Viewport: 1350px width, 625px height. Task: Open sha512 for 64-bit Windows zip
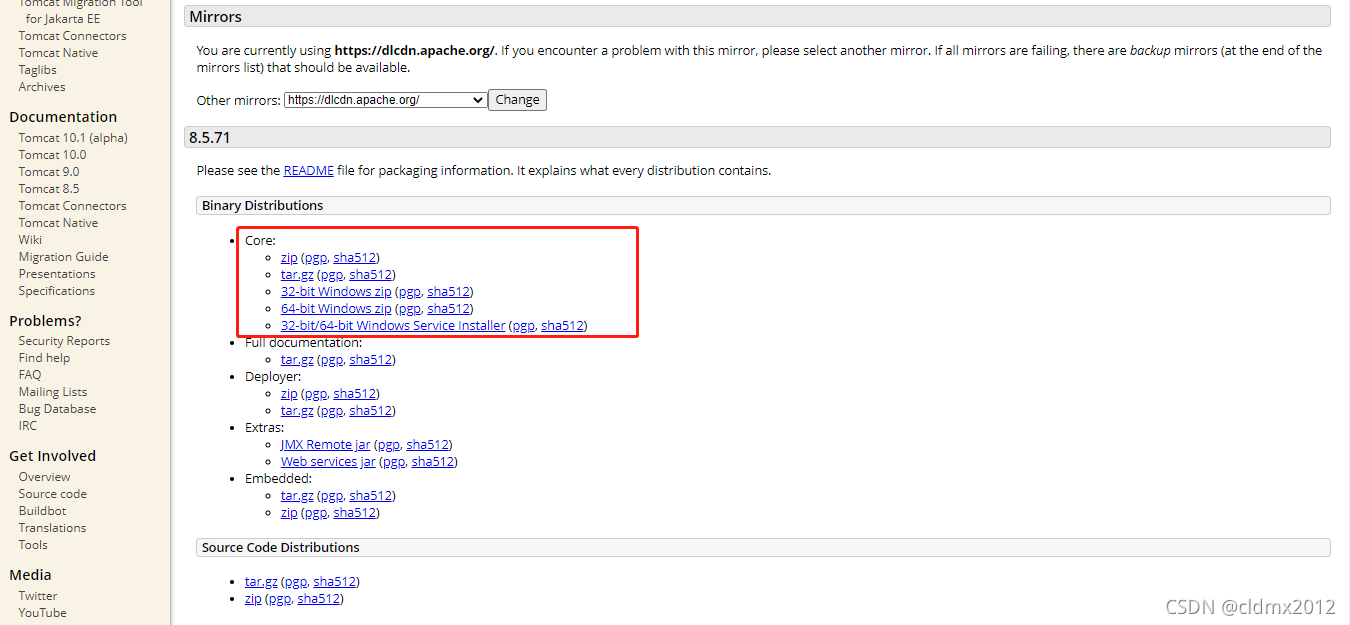[449, 309]
